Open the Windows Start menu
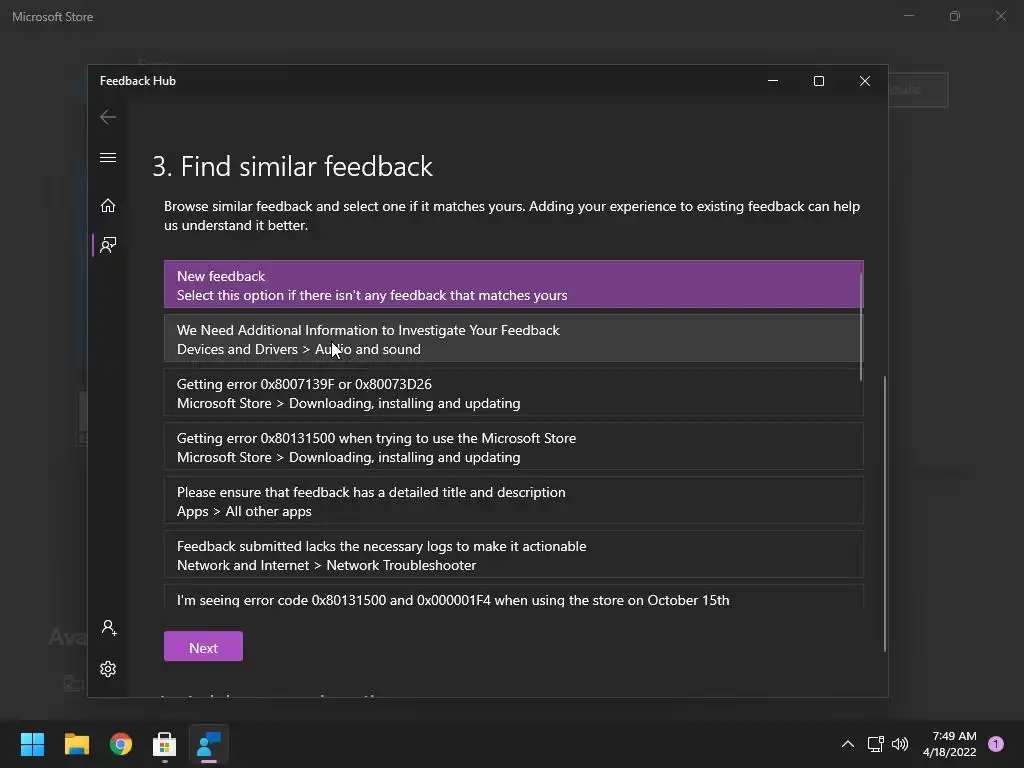This screenshot has width=1024, height=768. 33,744
